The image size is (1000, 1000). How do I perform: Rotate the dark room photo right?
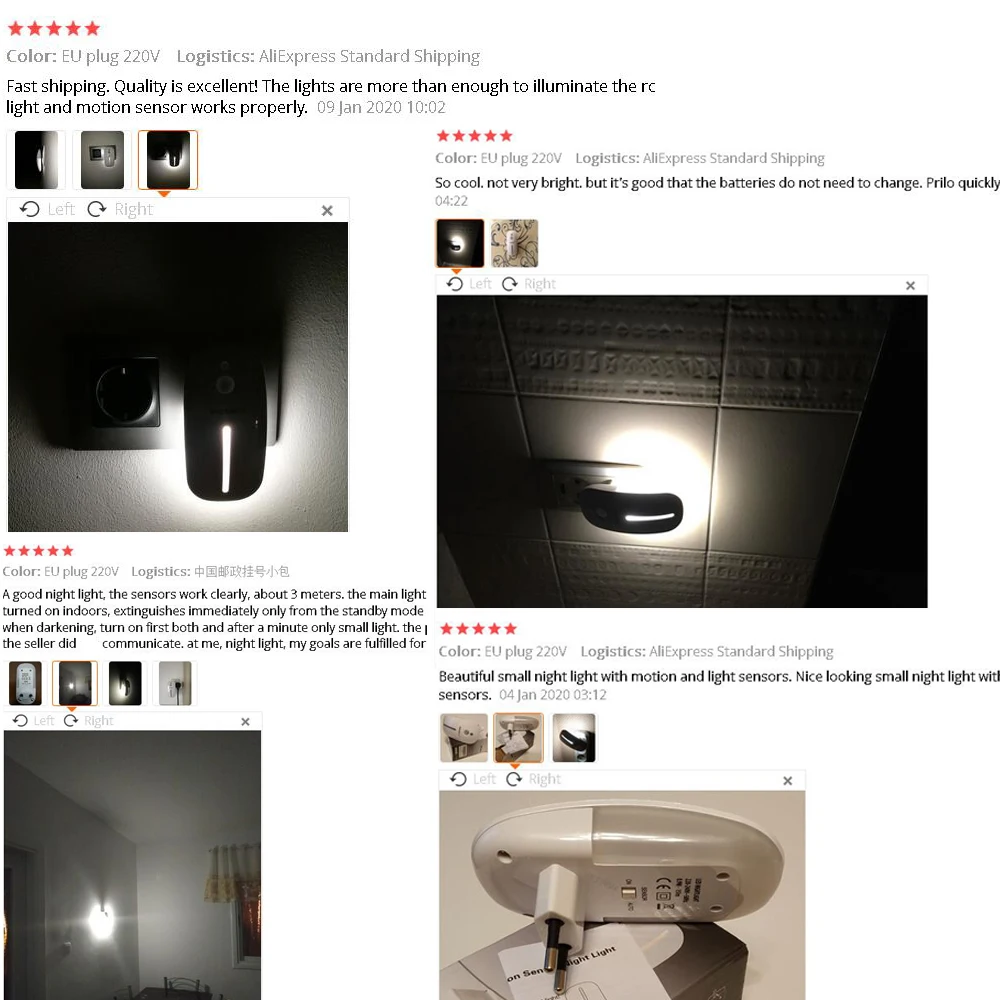89,721
